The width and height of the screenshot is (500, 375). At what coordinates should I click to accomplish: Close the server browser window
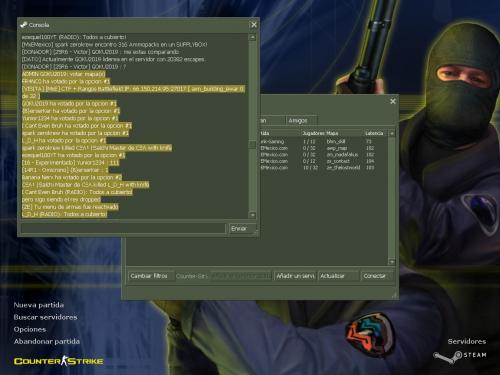pyautogui.click(x=393, y=101)
